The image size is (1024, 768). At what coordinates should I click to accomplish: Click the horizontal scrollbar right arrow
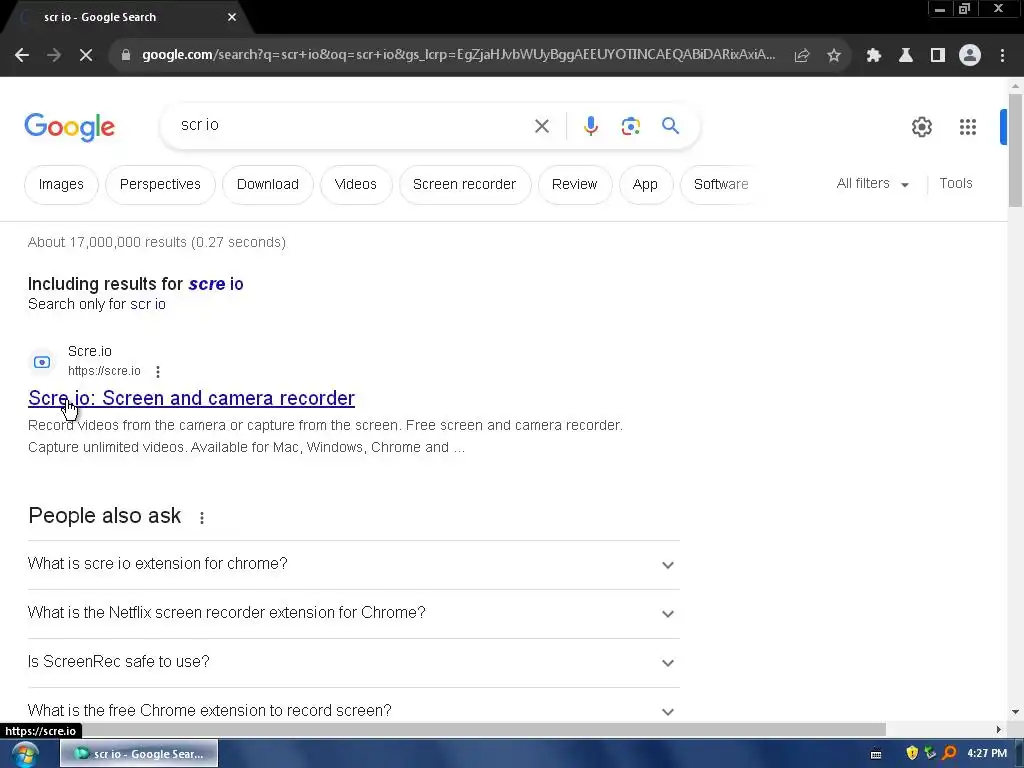[x=999, y=729]
